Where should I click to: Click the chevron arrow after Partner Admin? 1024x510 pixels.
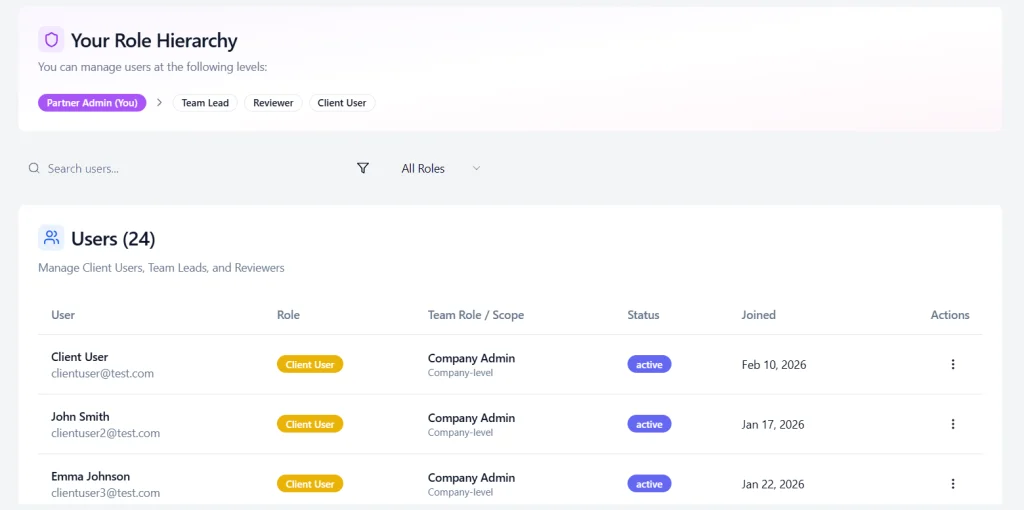point(160,103)
